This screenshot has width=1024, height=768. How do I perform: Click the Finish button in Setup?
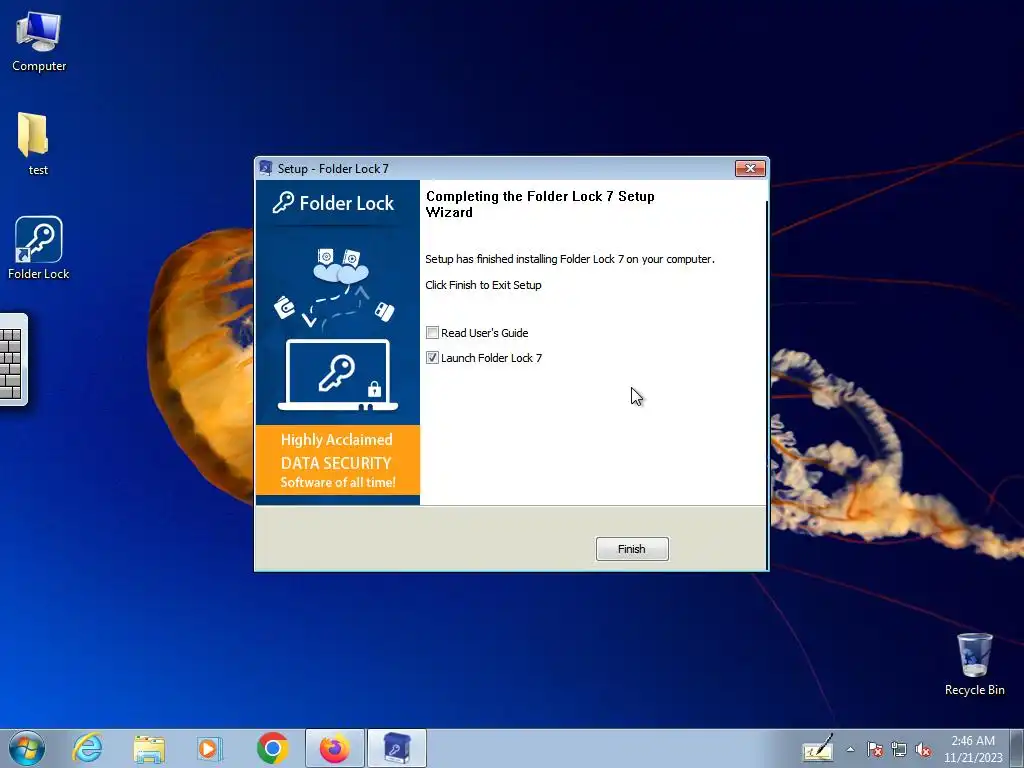tap(632, 549)
